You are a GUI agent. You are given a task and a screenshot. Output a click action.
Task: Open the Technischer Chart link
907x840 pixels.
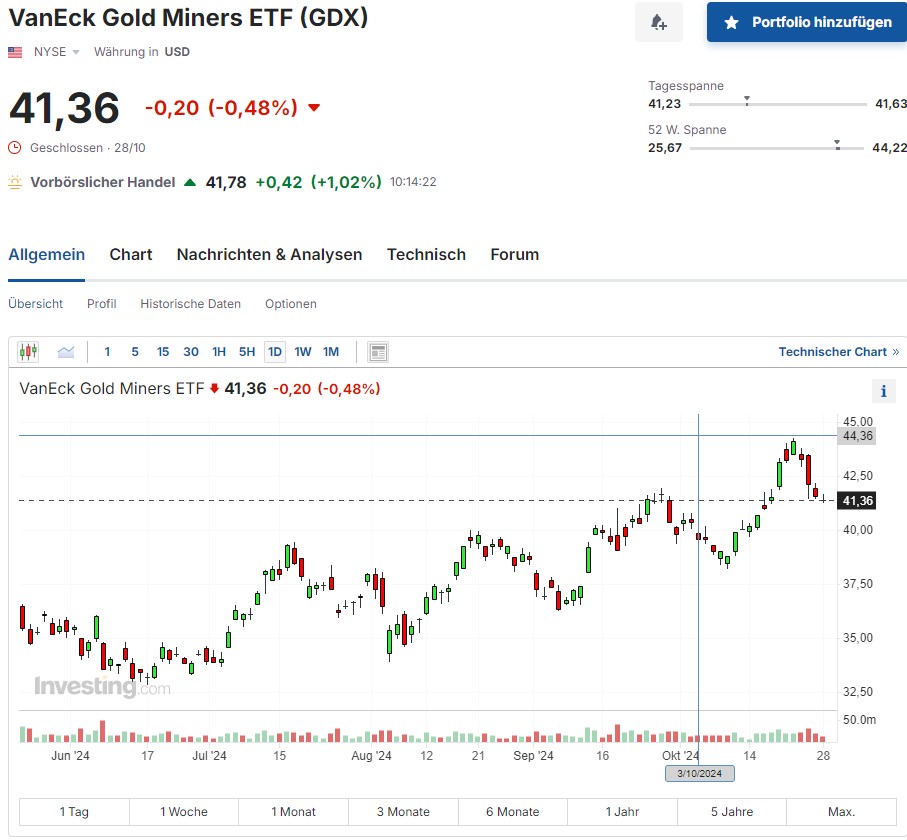coord(839,352)
